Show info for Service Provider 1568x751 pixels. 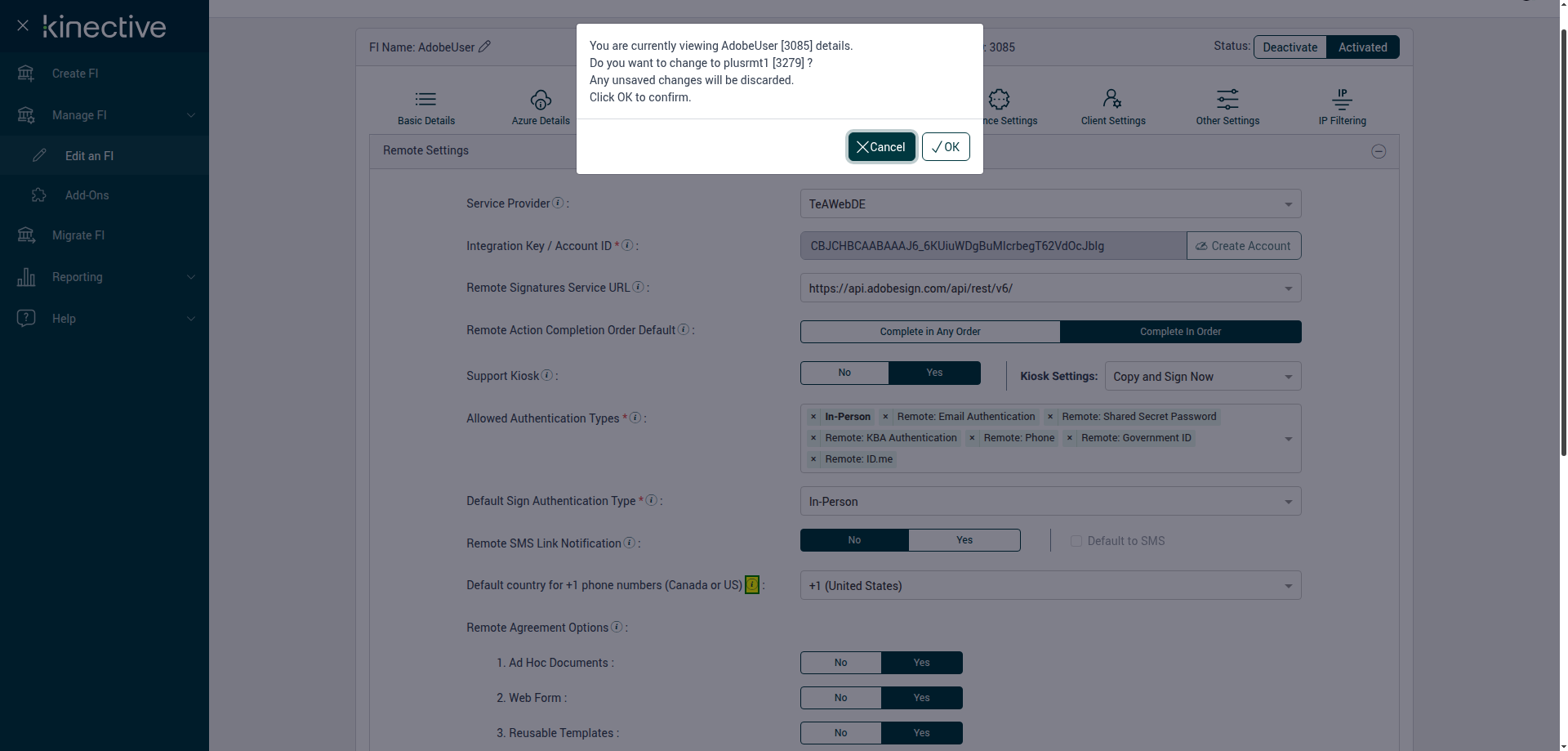click(558, 203)
